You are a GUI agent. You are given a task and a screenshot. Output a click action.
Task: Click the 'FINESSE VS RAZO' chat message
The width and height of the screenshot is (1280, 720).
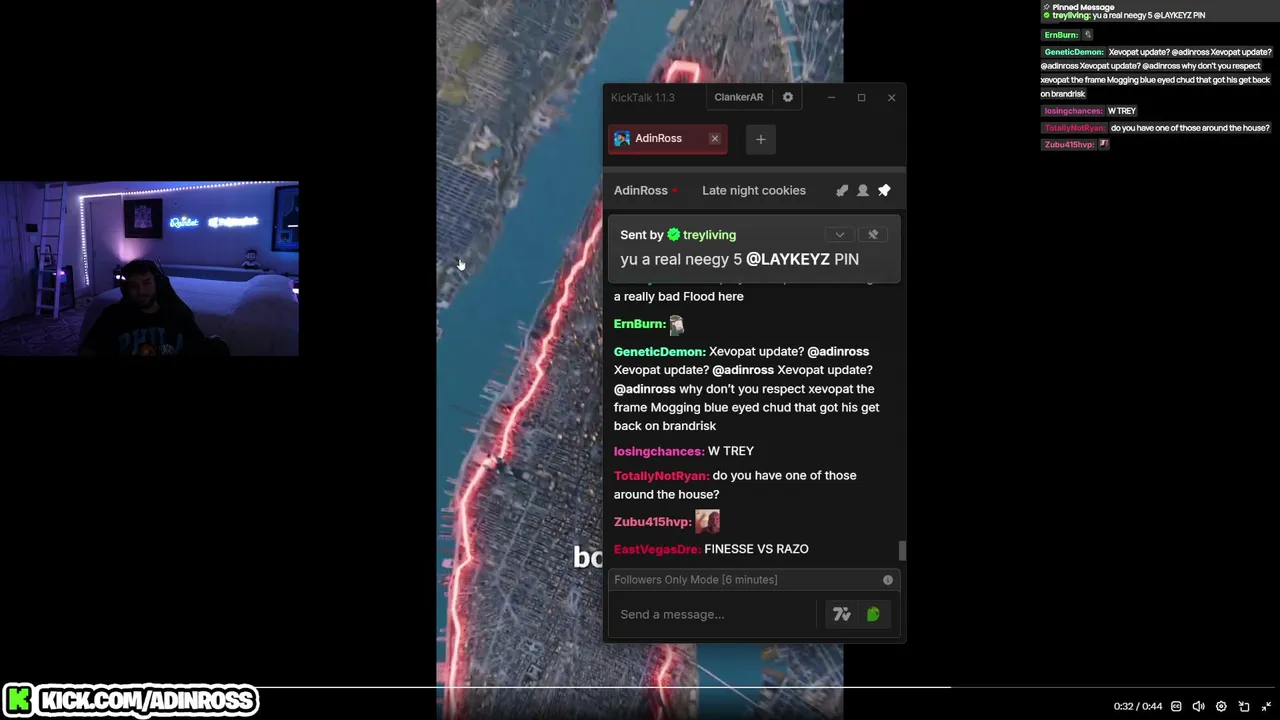click(x=756, y=549)
